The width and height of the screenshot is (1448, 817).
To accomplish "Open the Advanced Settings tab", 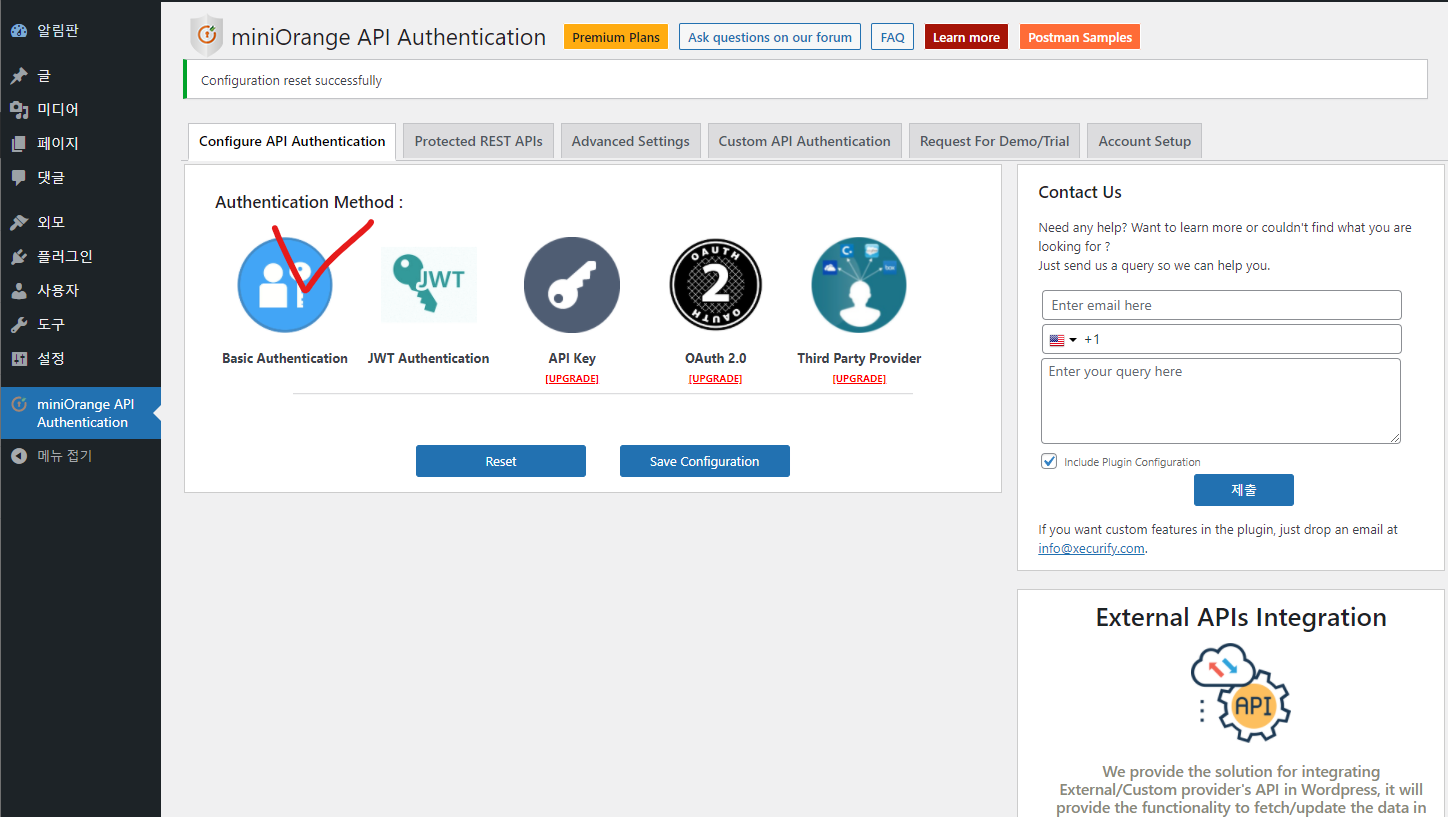I will [631, 141].
